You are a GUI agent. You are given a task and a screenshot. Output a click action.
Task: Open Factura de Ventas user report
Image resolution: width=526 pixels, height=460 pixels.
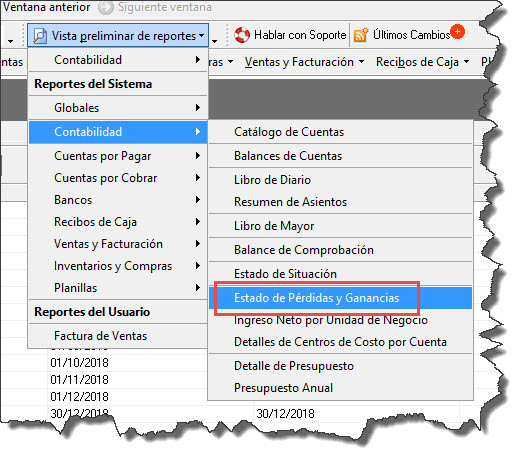coord(118,336)
